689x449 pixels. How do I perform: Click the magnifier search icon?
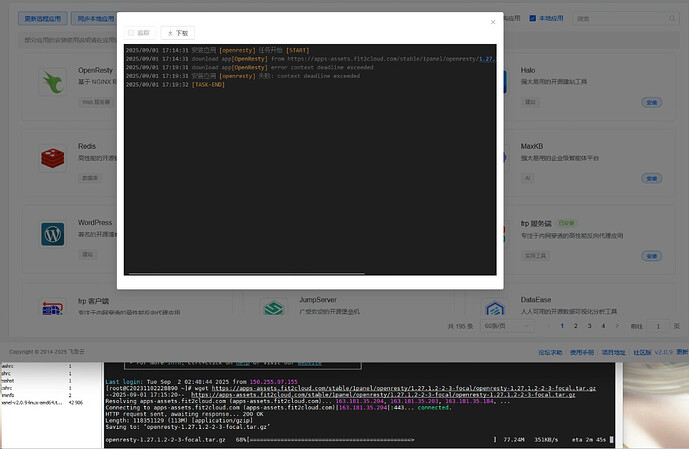[672, 18]
